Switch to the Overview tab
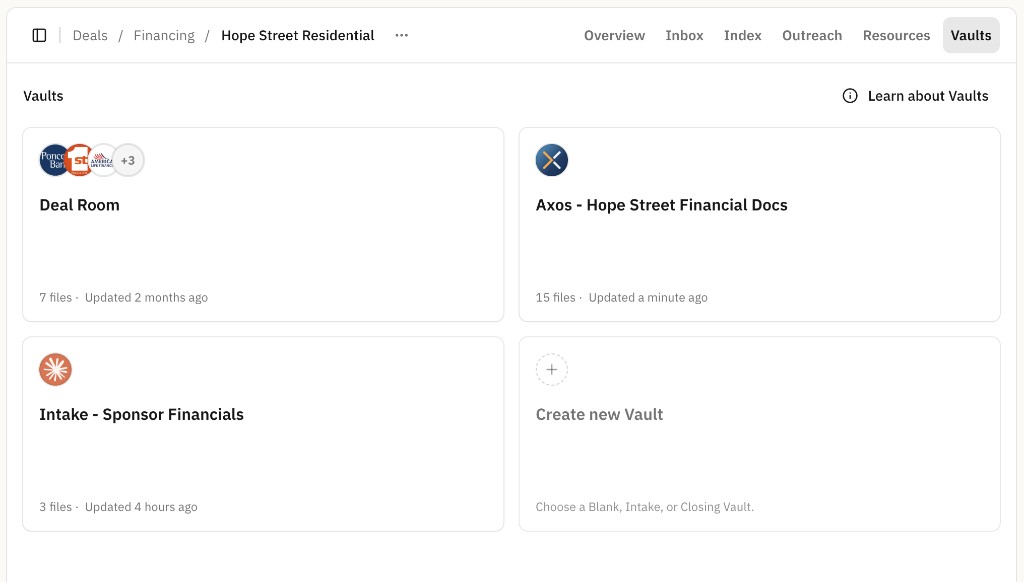The width and height of the screenshot is (1024, 582). coord(615,35)
